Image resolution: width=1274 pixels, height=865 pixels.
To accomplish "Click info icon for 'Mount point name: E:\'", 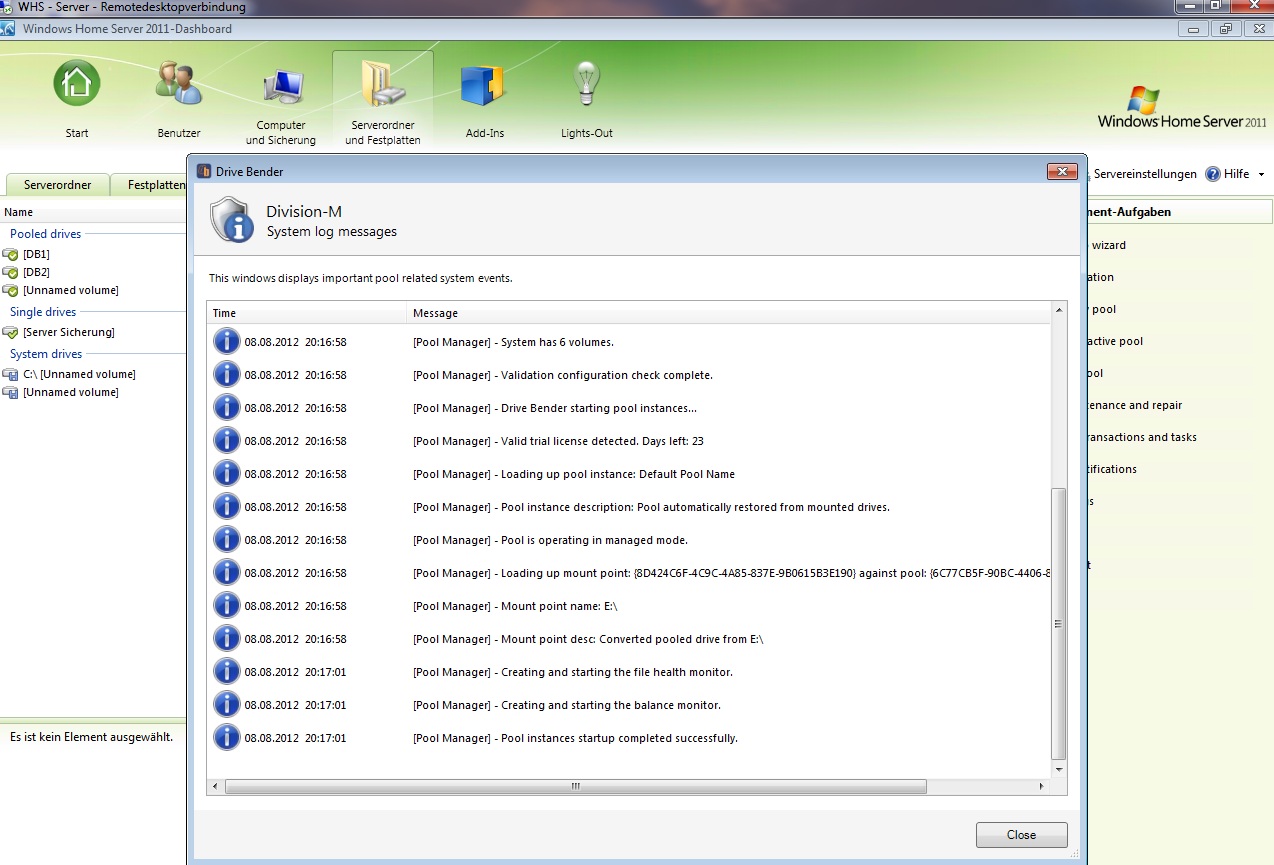I will [x=227, y=606].
